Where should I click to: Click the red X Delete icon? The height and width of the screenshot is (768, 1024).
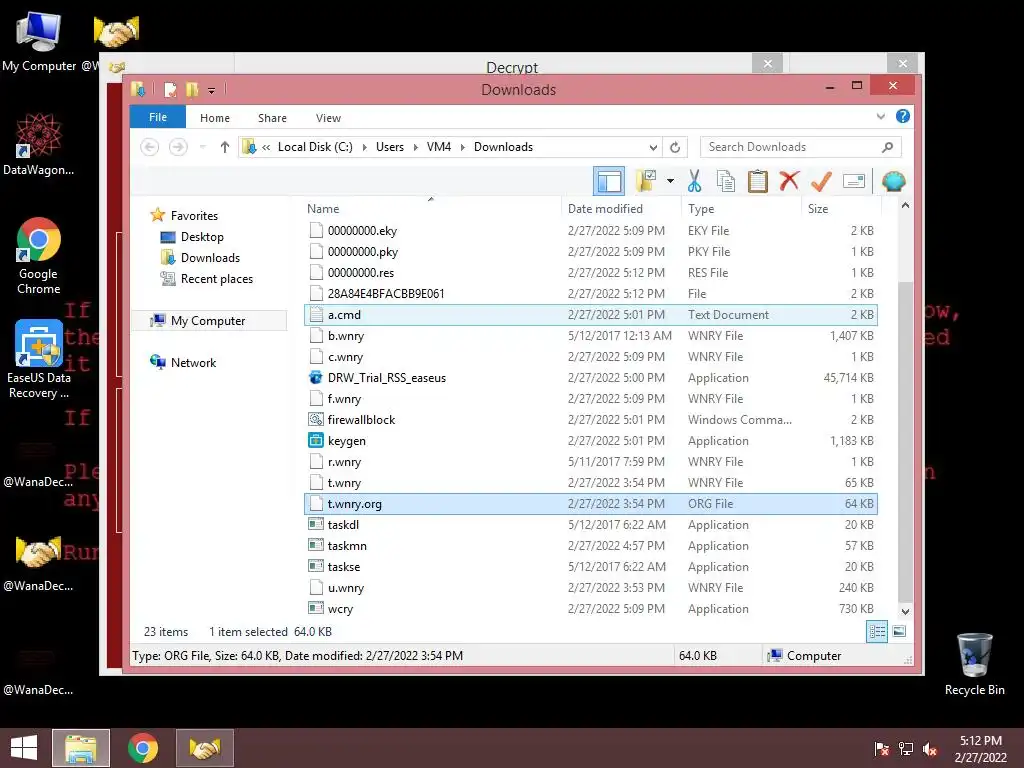click(789, 181)
